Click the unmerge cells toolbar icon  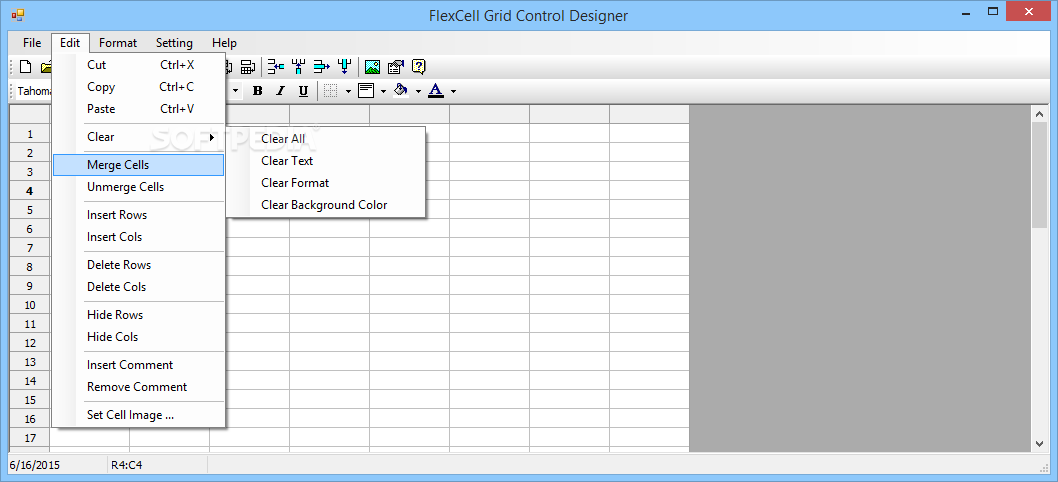248,67
